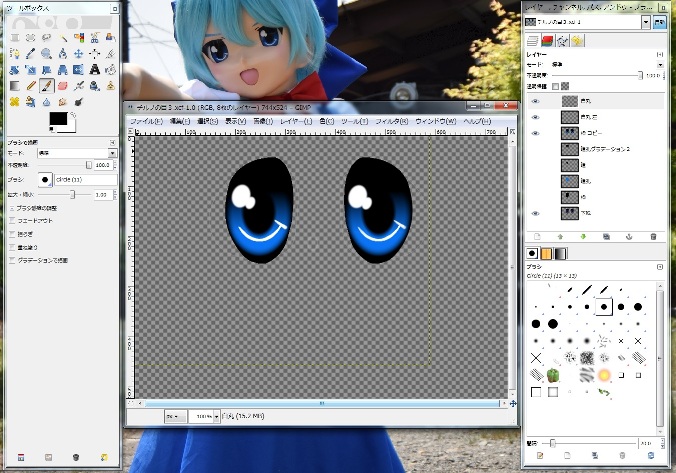676x473 pixels.
Task: Pick the Fuzzy Select magic wand tool
Action: (x=63, y=38)
